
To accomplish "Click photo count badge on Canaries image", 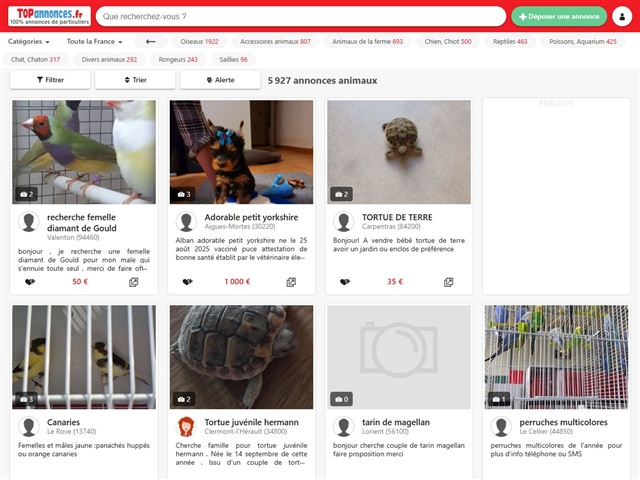I will point(27,399).
